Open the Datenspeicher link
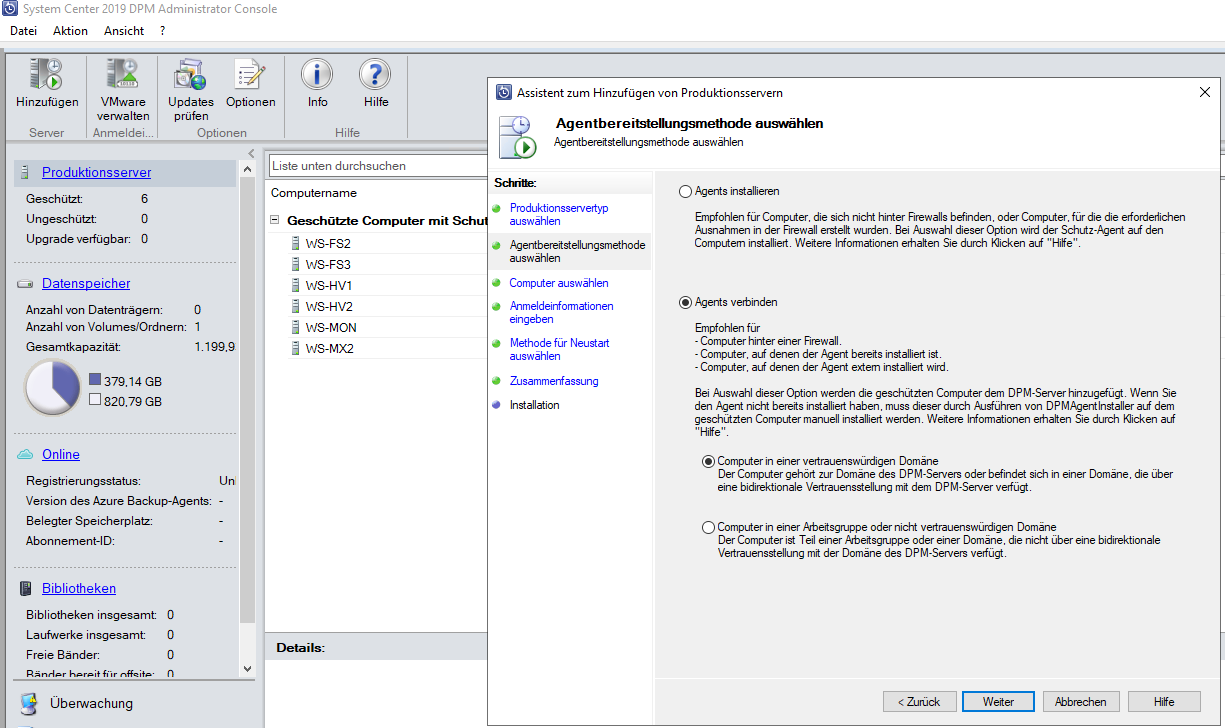The width and height of the screenshot is (1225, 728). pyautogui.click(x=86, y=284)
